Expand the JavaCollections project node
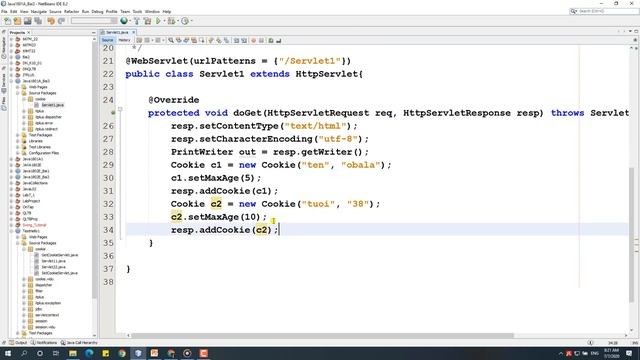This screenshot has height=360, width=640. 11,183
